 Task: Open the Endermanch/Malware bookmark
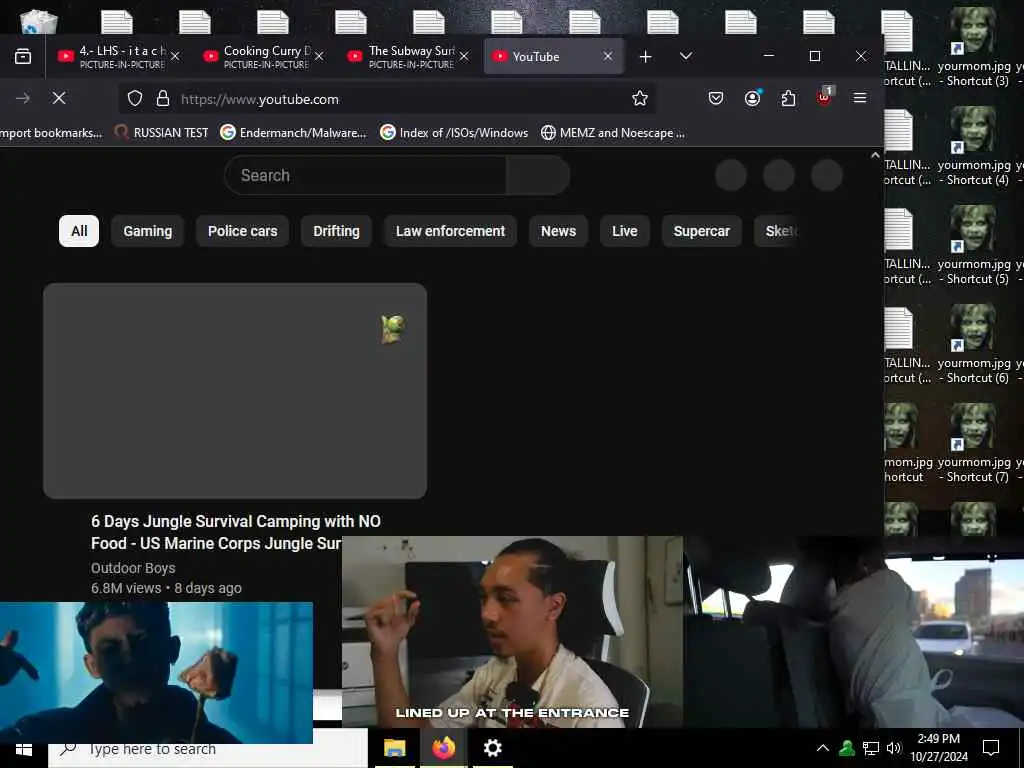(x=294, y=133)
